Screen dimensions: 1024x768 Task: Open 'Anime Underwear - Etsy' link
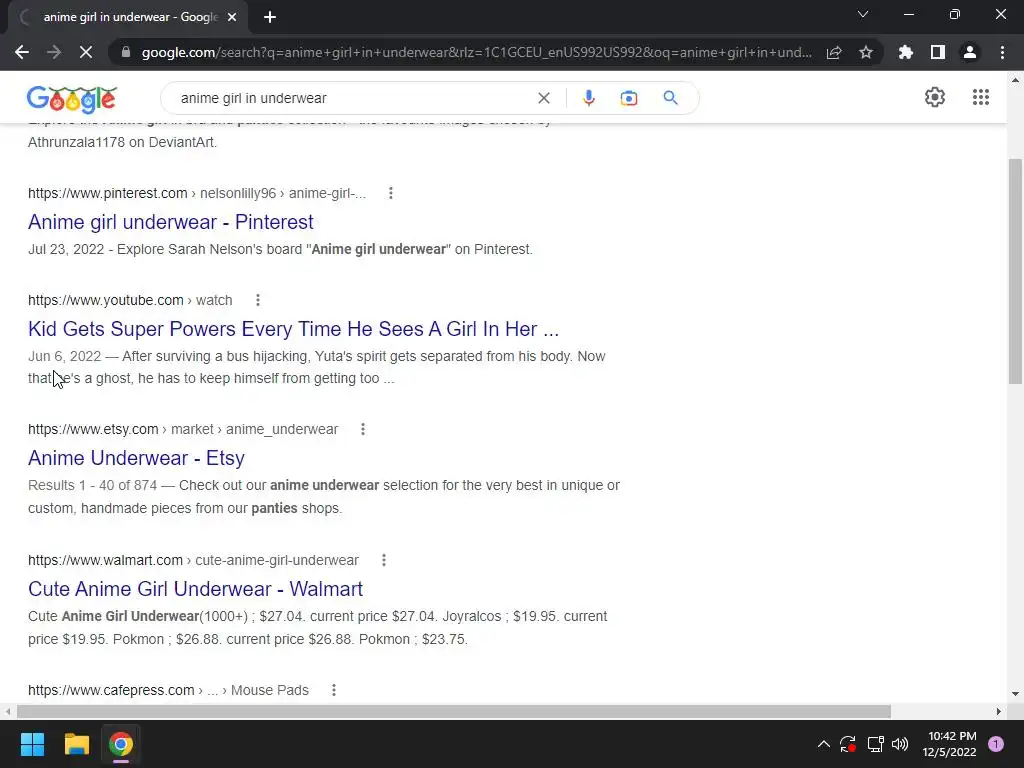click(x=136, y=458)
